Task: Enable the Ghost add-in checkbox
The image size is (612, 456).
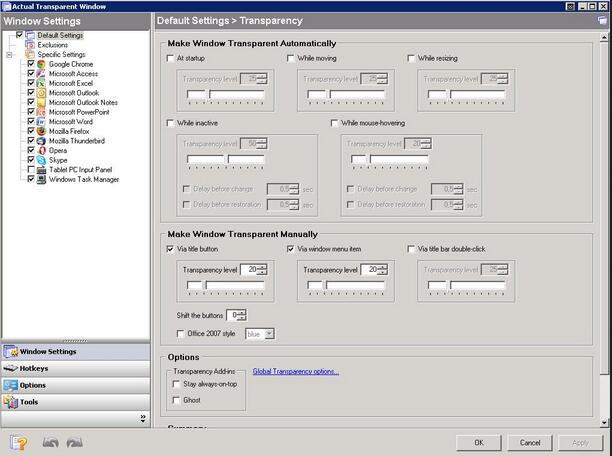Action: tap(176, 400)
